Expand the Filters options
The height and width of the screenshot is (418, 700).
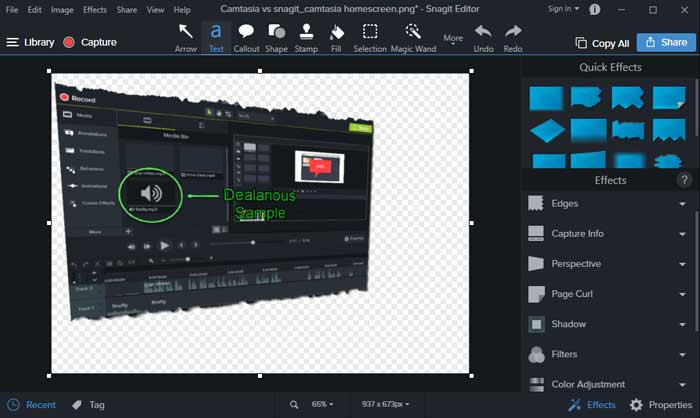[x=683, y=355]
